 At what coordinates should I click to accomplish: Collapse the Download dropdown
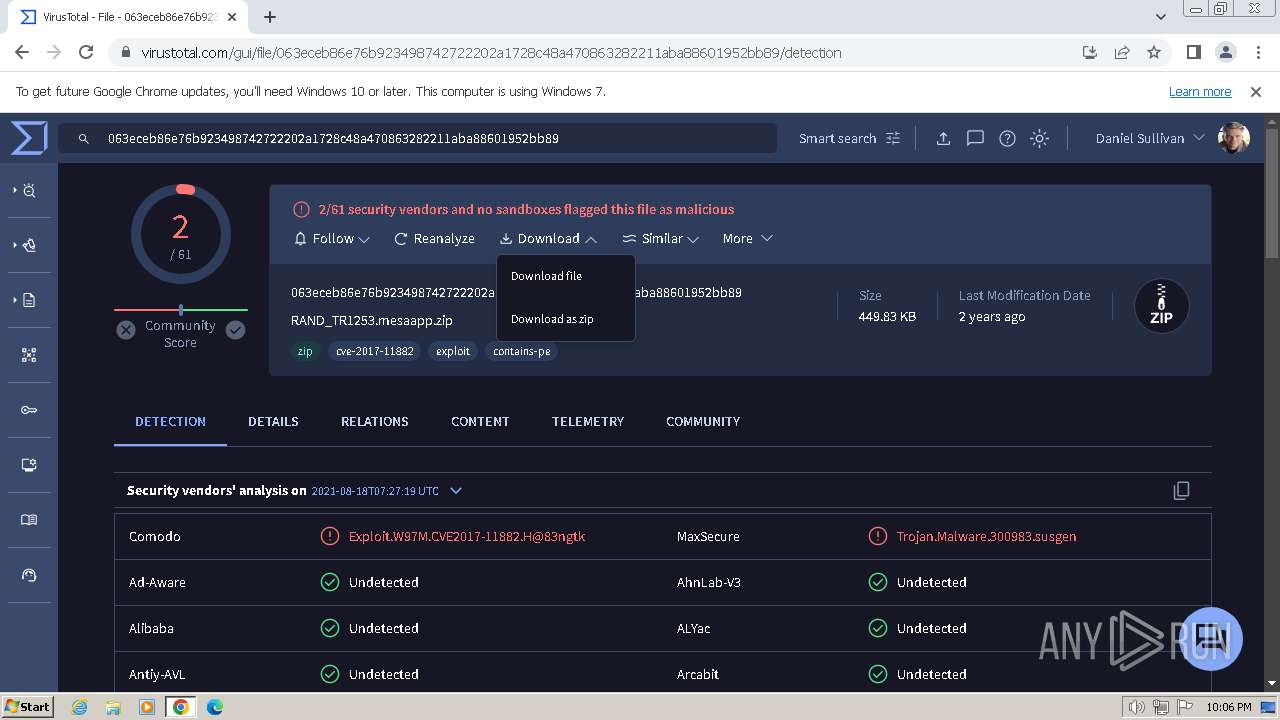tap(549, 239)
